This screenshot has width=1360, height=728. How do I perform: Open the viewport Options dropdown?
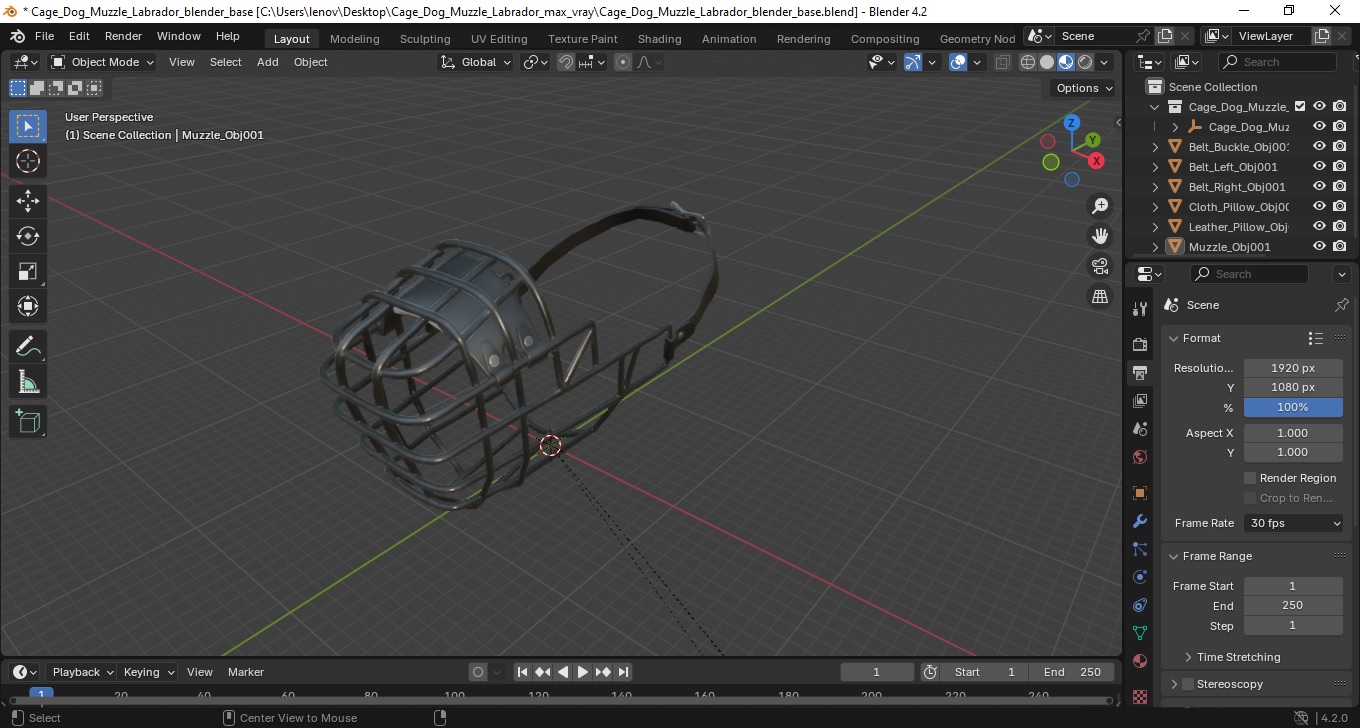1084,88
